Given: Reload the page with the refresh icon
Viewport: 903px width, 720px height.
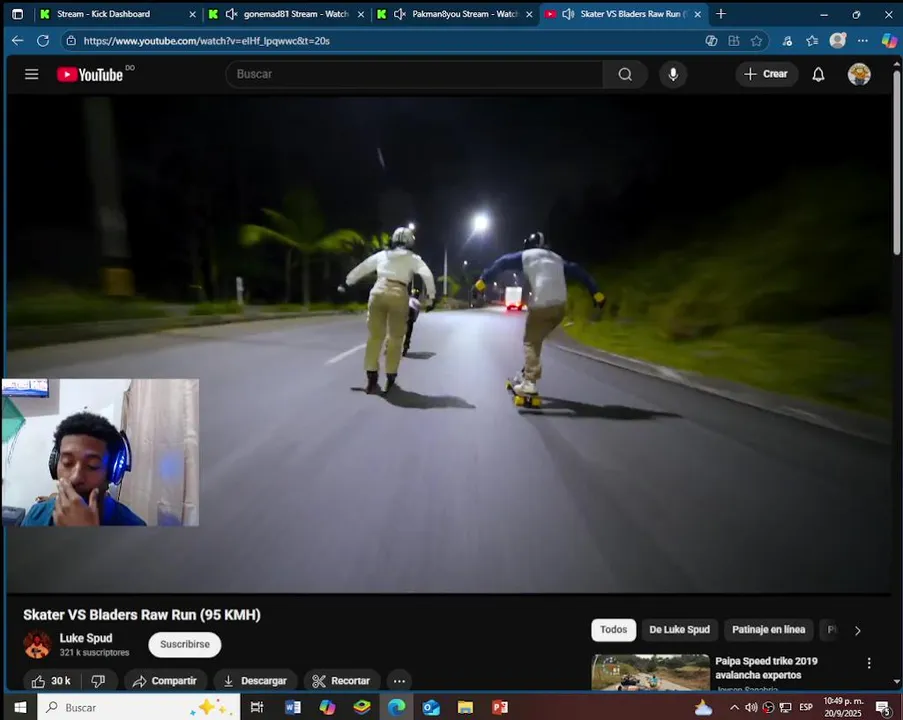Looking at the screenshot, I should [x=43, y=40].
